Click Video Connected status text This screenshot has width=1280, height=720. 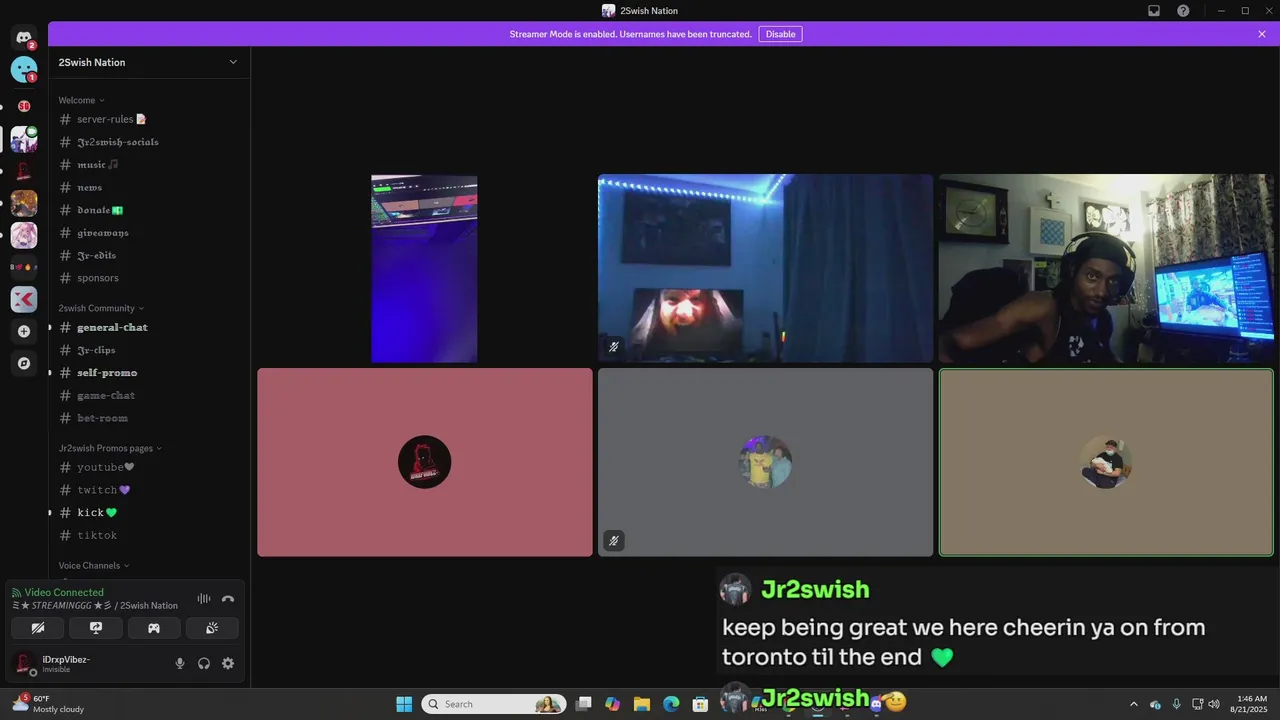[x=64, y=592]
